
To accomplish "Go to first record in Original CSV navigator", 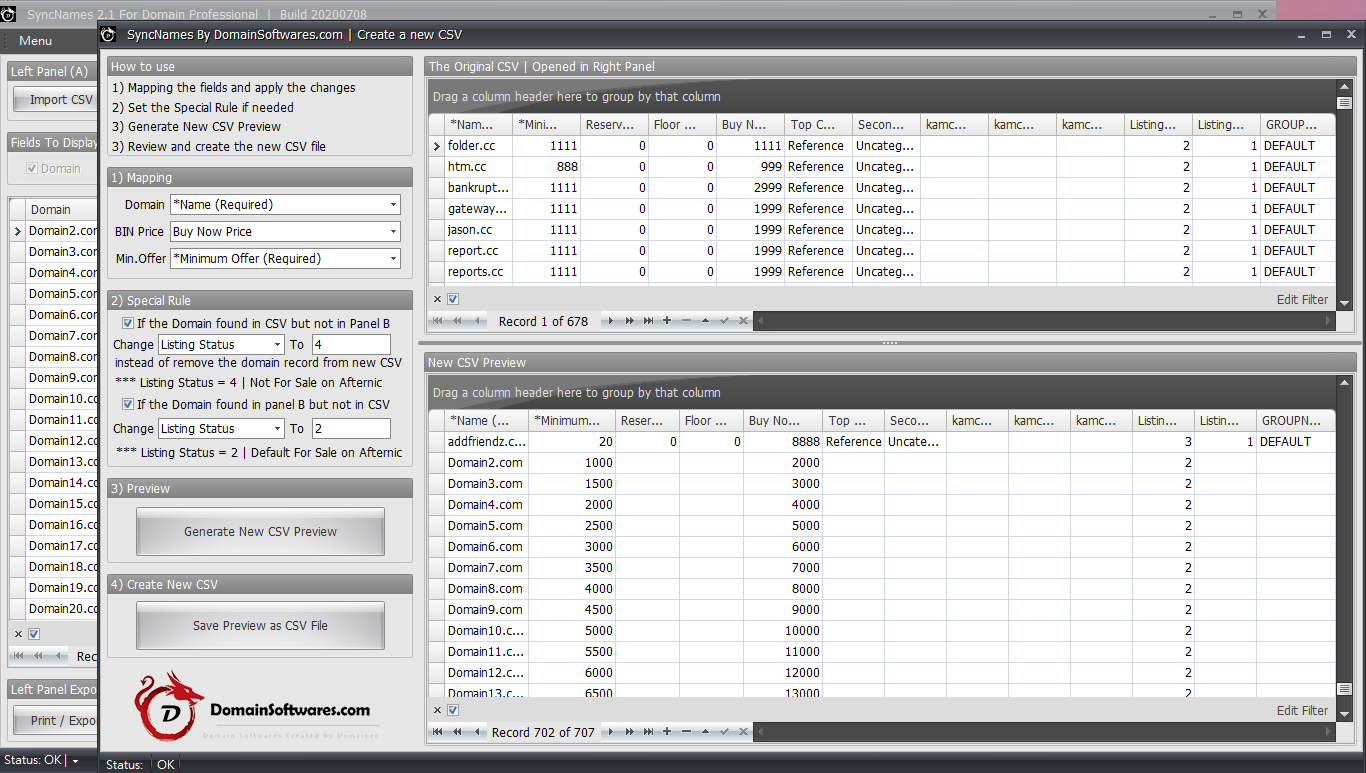I will [x=438, y=321].
